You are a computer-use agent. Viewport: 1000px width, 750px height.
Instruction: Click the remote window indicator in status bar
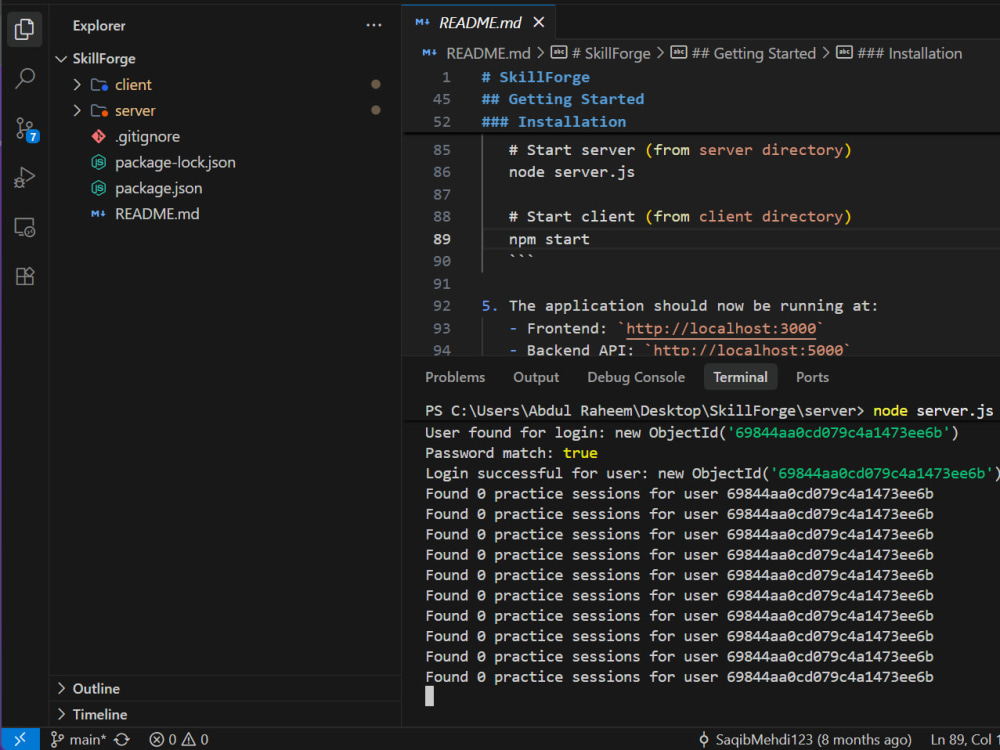click(x=20, y=739)
